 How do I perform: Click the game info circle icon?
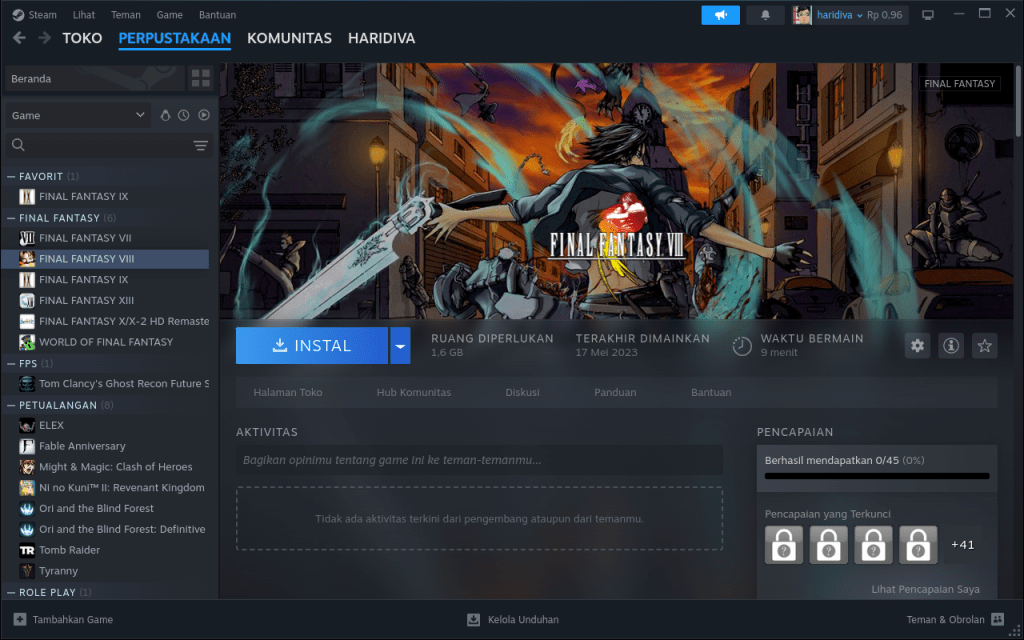tap(950, 345)
